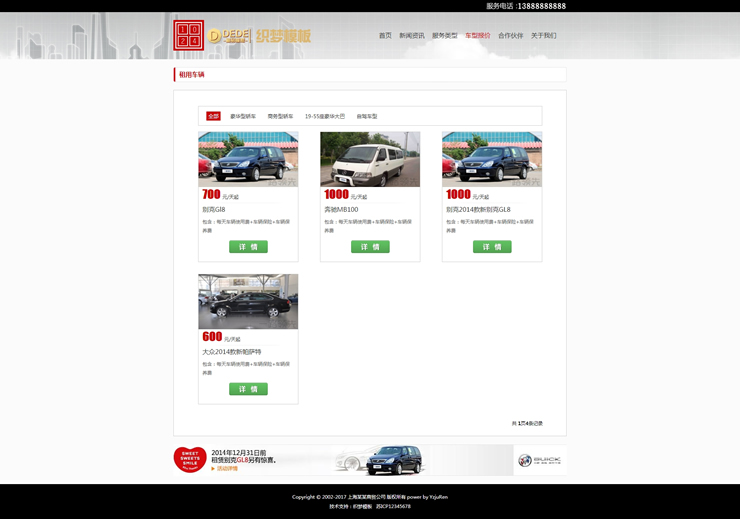
Task: Select the 全部 filter tab
Action: tap(213, 116)
